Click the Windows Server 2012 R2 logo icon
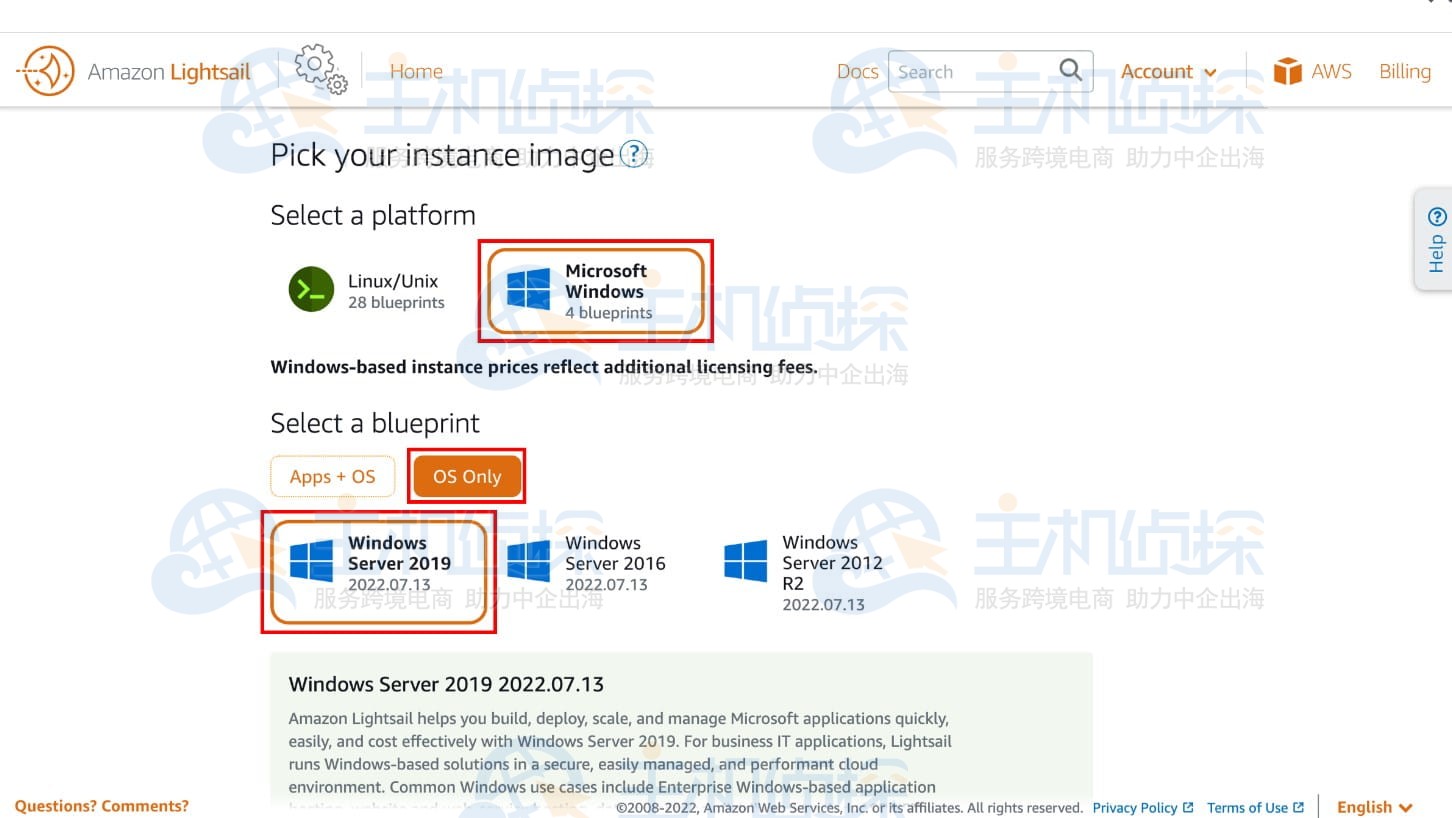This screenshot has height=818, width=1452. 745,561
